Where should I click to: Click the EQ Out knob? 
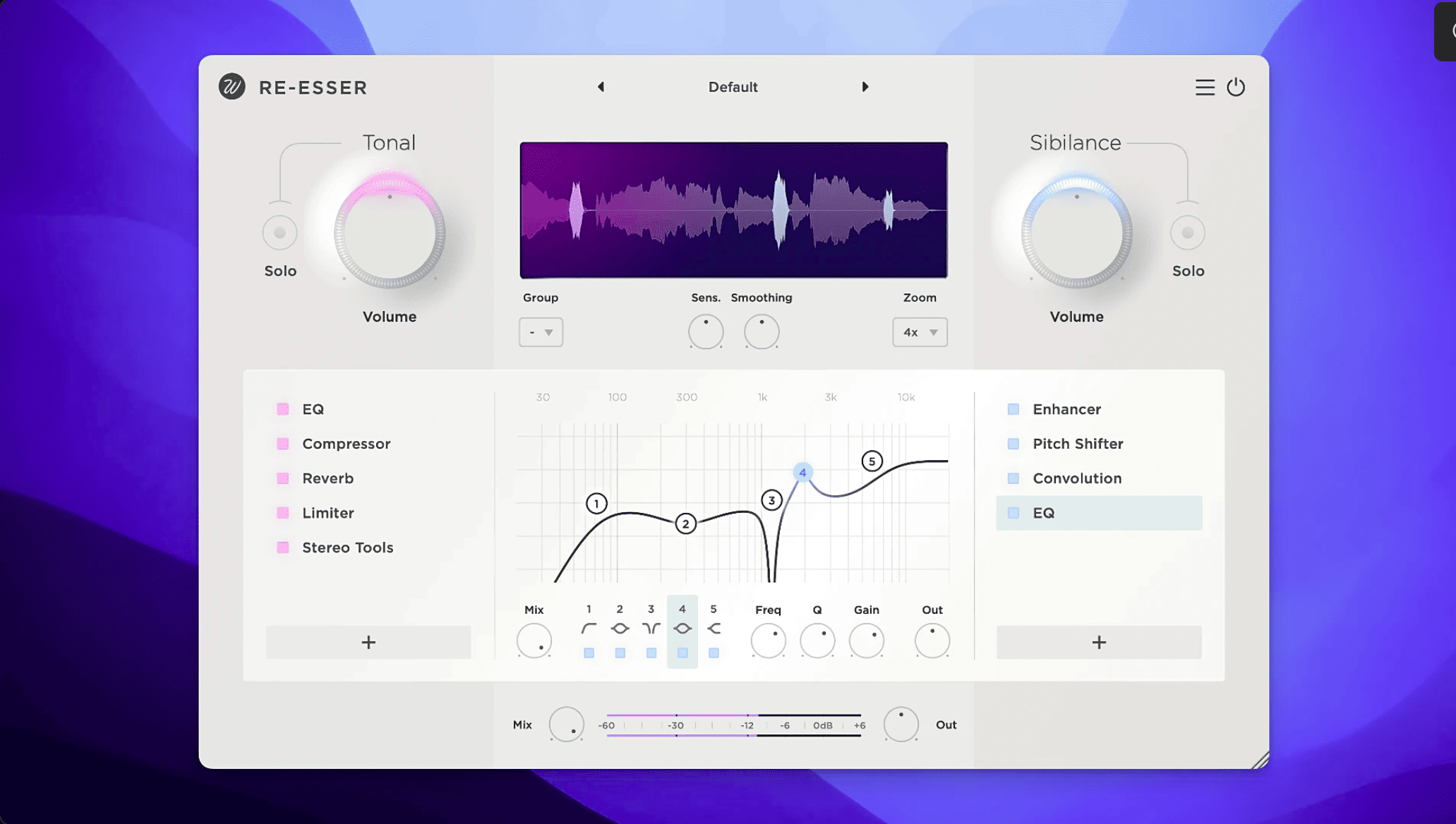point(932,641)
